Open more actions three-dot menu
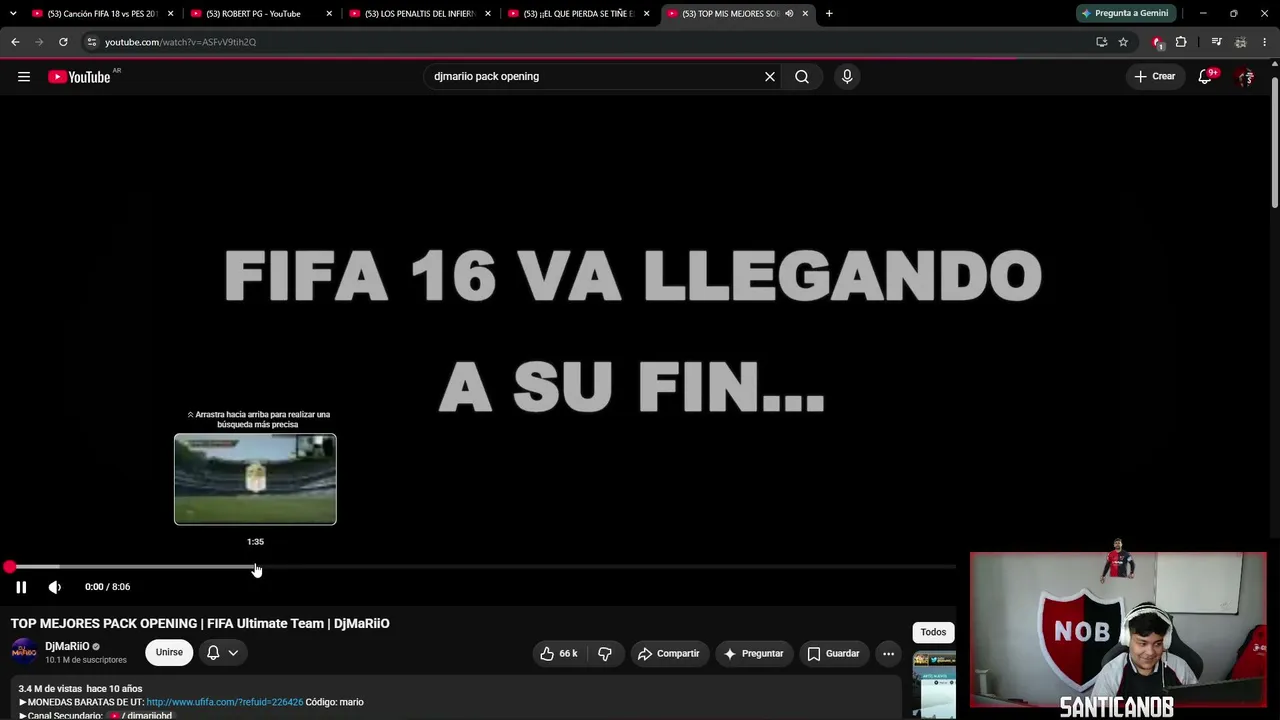 pyautogui.click(x=888, y=654)
